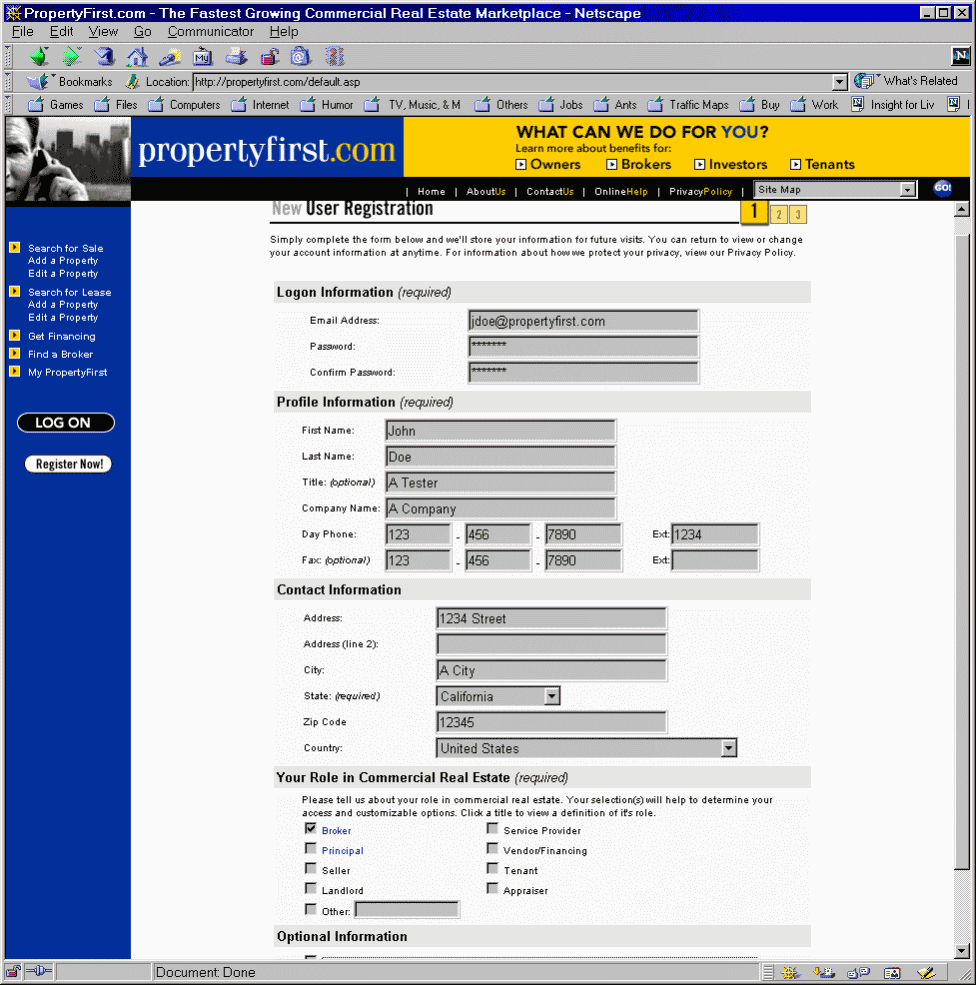Screen dimensions: 976x985
Task: Click the Reload page toolbar icon
Action: point(105,57)
